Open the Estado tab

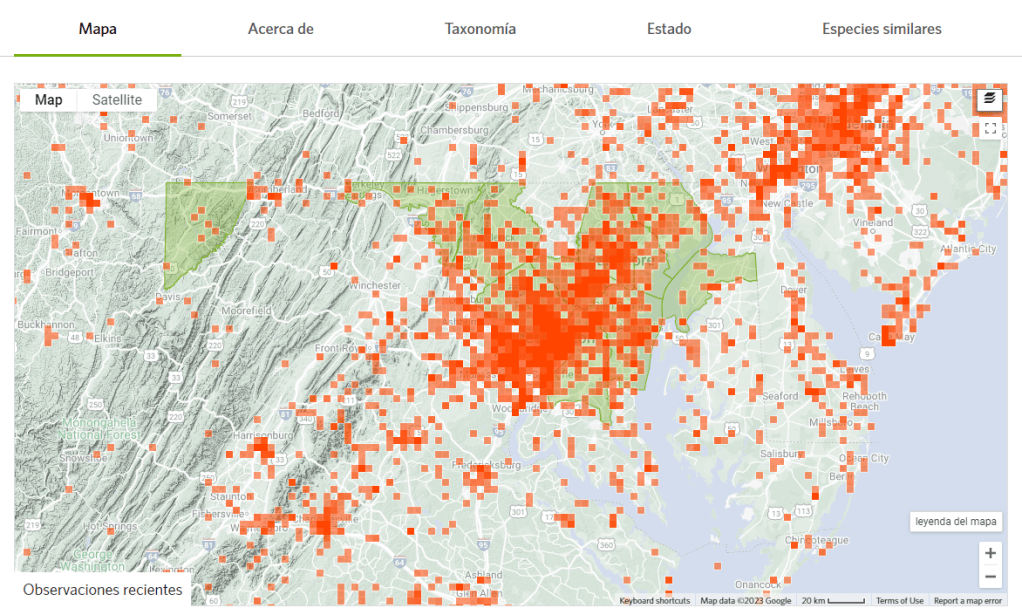click(669, 29)
